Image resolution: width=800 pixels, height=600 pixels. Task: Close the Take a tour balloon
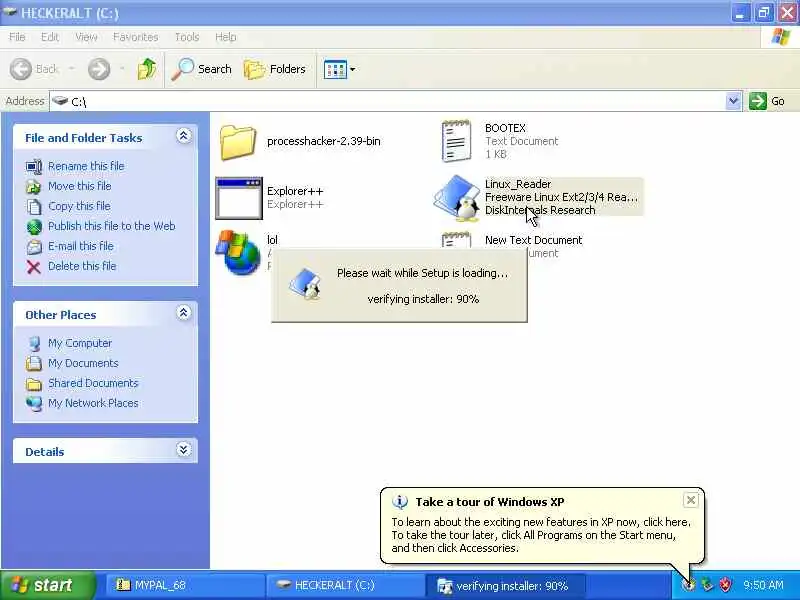(x=690, y=500)
